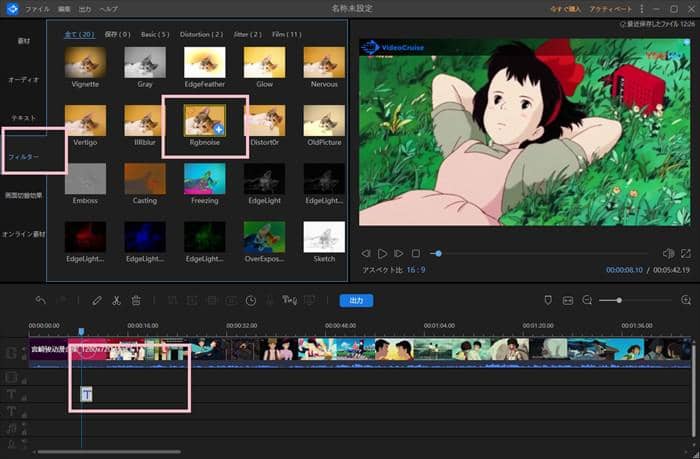The image size is (700, 459).
Task: Select the Vignette filter thumbnail
Action: pos(85,63)
